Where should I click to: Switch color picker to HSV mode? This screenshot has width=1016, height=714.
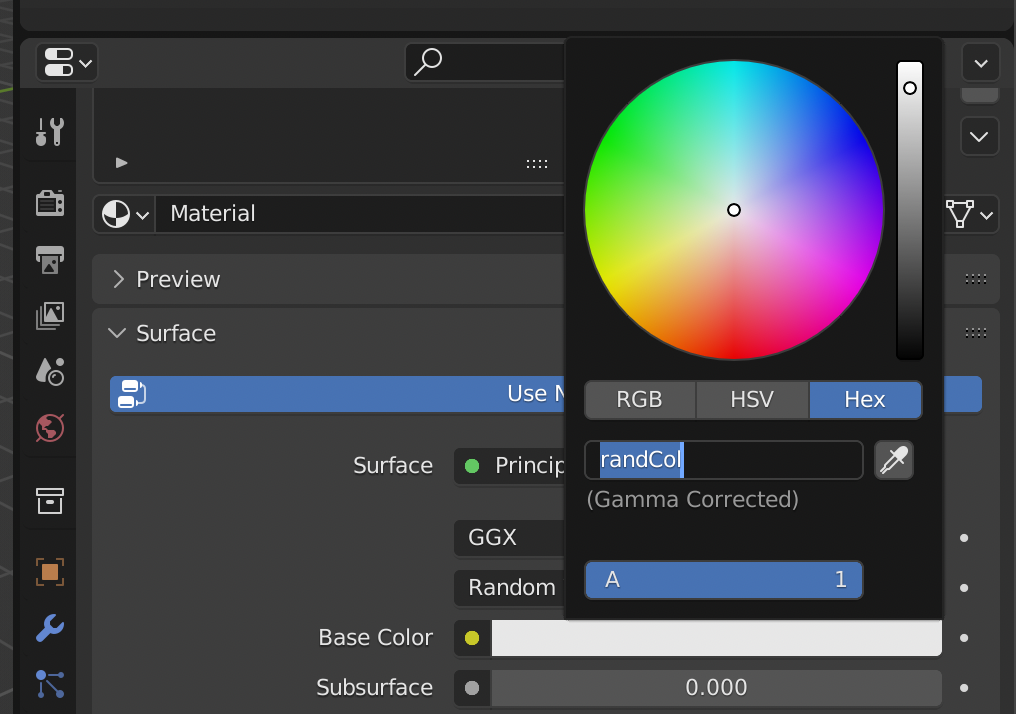(752, 399)
